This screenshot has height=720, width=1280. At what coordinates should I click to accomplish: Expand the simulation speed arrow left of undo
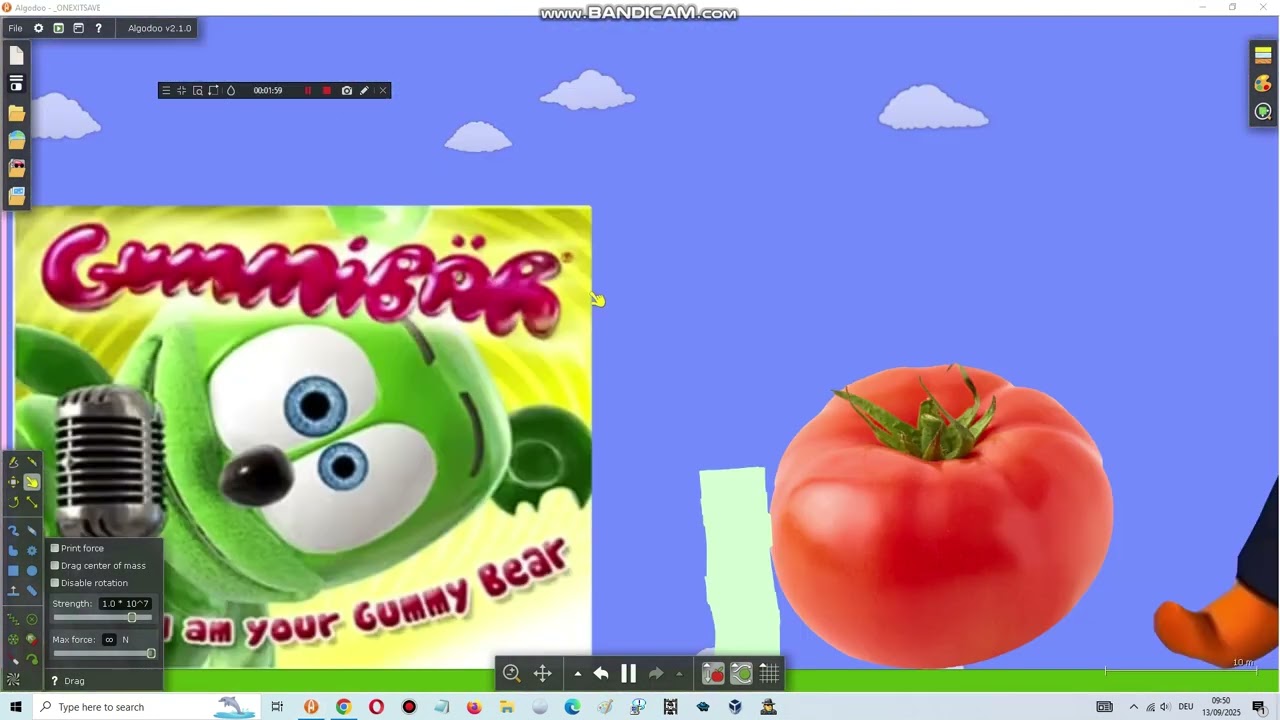(577, 674)
